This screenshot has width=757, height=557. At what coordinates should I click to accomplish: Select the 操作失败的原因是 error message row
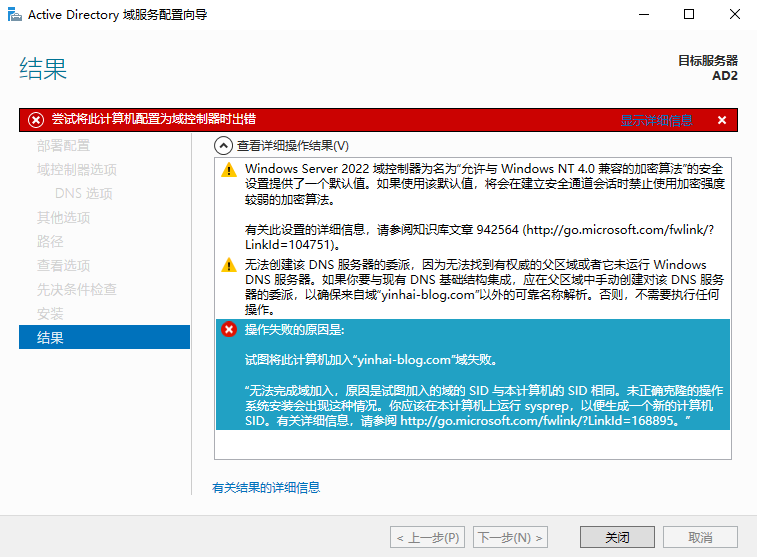click(473, 375)
